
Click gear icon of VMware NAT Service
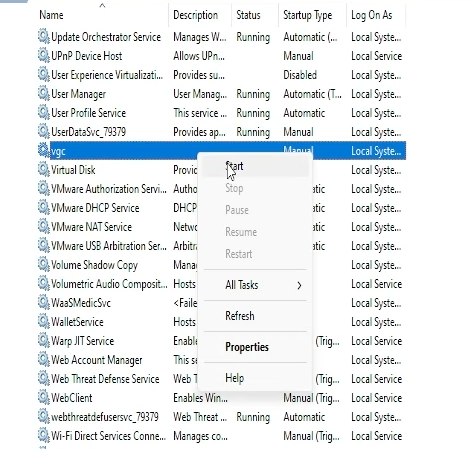pyautogui.click(x=43, y=226)
